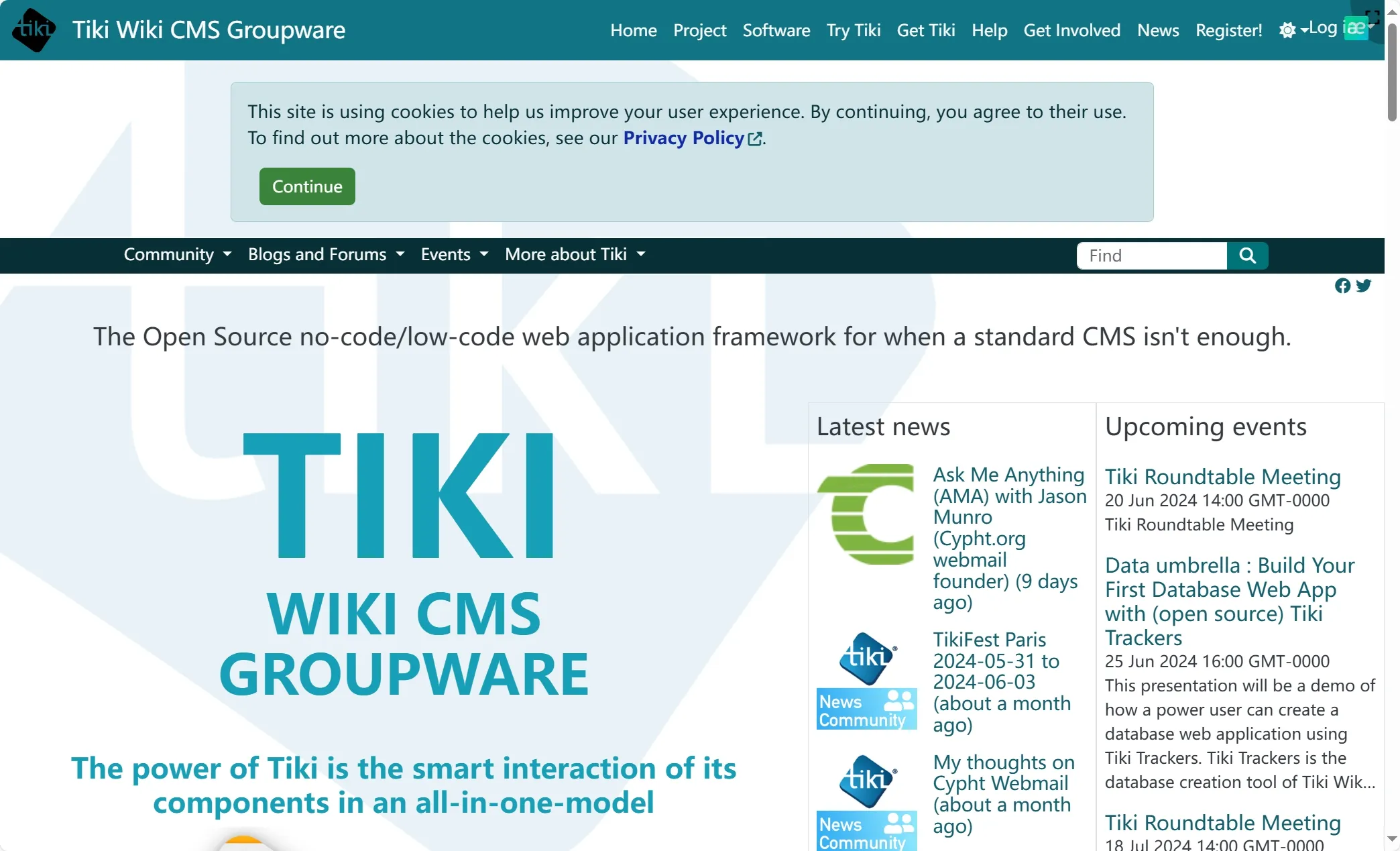Expand Blogs and Forums dropdown
The image size is (1400, 851).
[x=326, y=255]
